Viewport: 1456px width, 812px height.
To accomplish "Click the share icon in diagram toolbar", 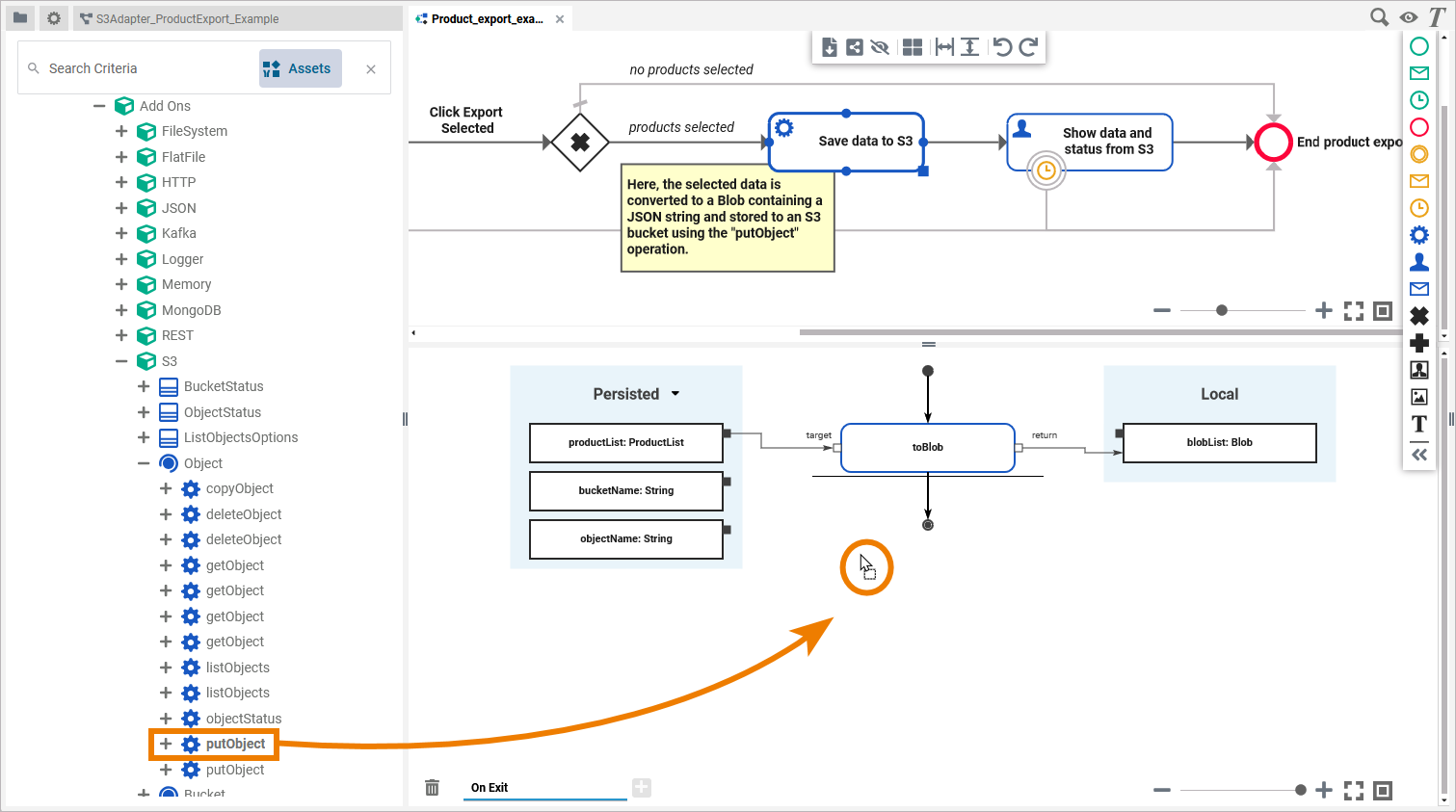I will pos(855,47).
